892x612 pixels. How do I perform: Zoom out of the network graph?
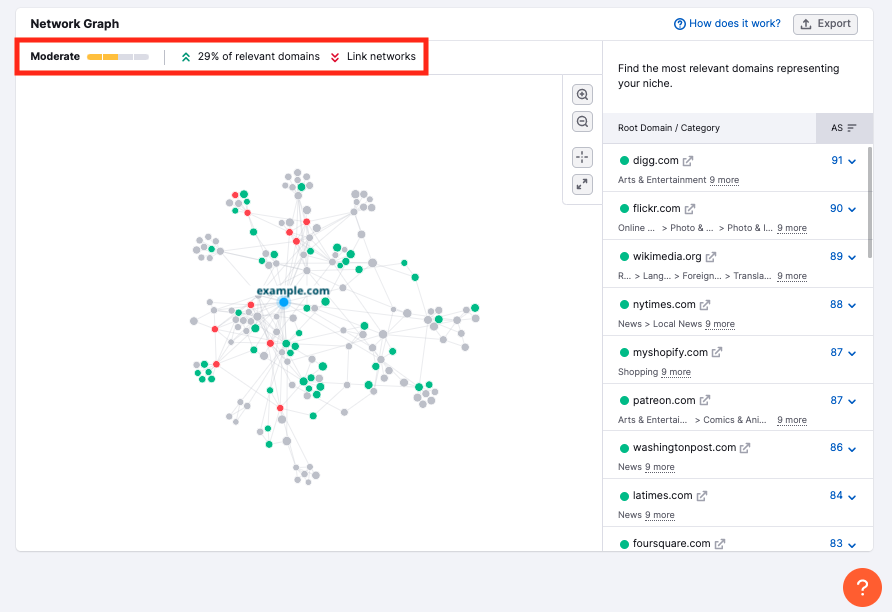pyautogui.click(x=582, y=122)
